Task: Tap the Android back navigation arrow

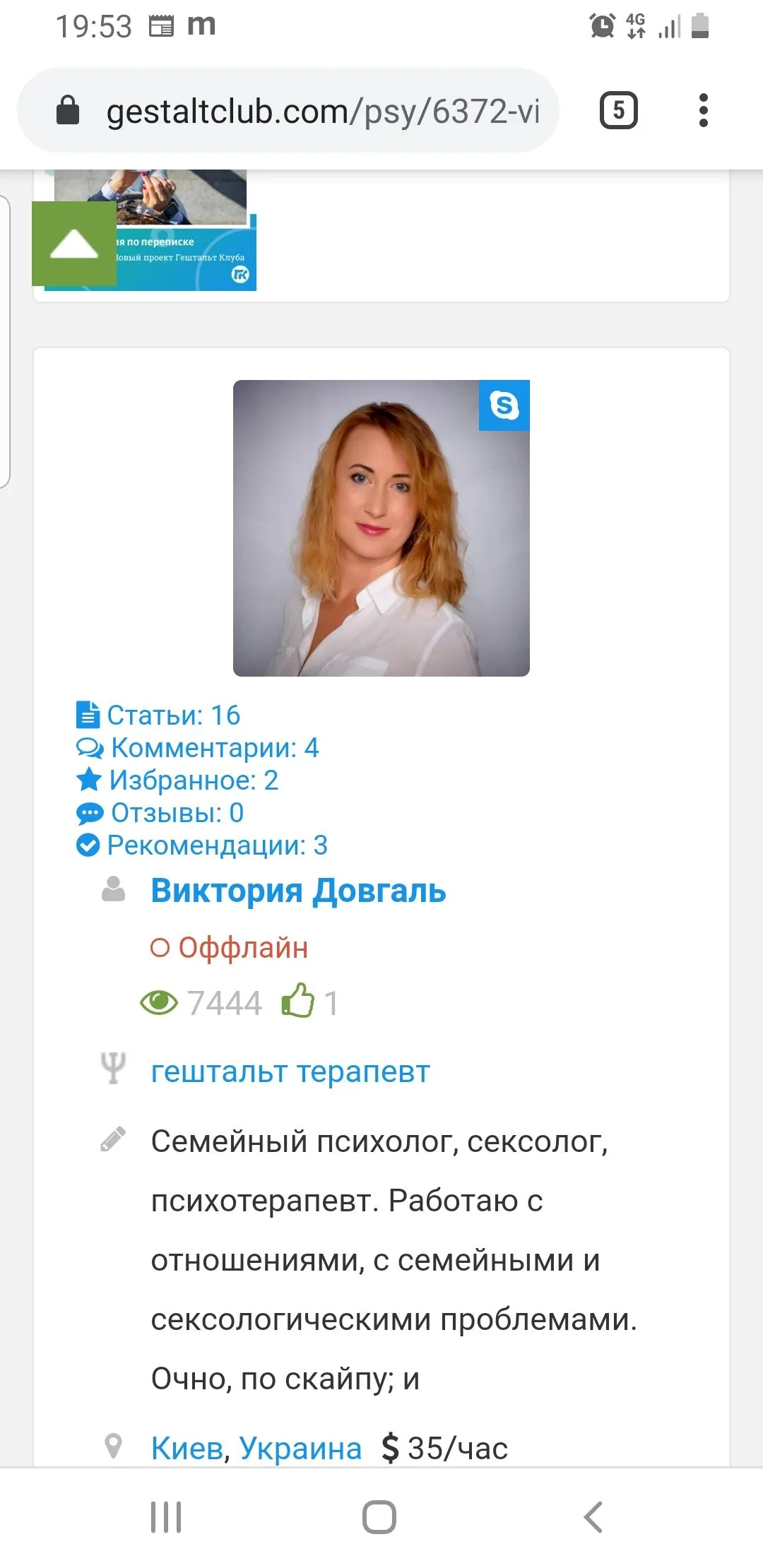Action: click(593, 1517)
